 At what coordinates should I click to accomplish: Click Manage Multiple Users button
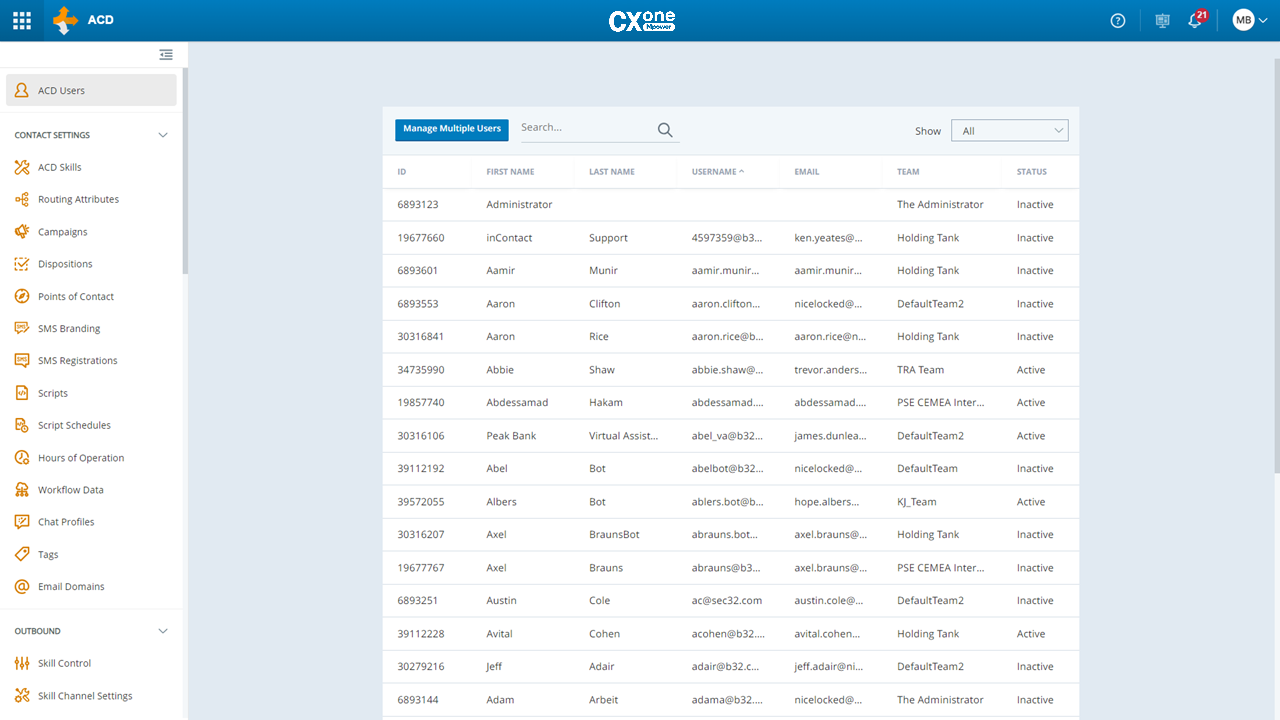point(452,129)
